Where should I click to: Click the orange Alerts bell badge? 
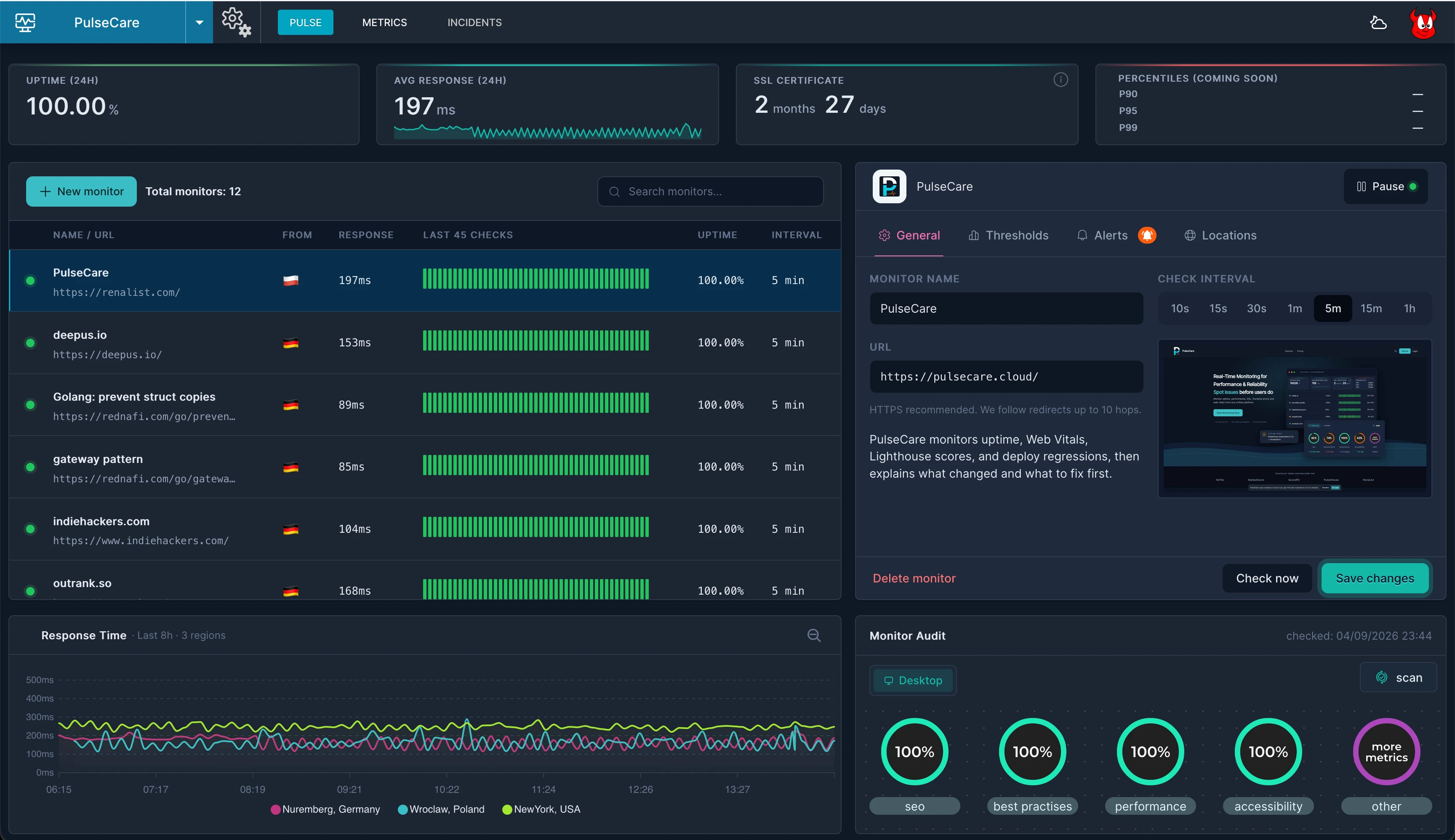[1147, 235]
